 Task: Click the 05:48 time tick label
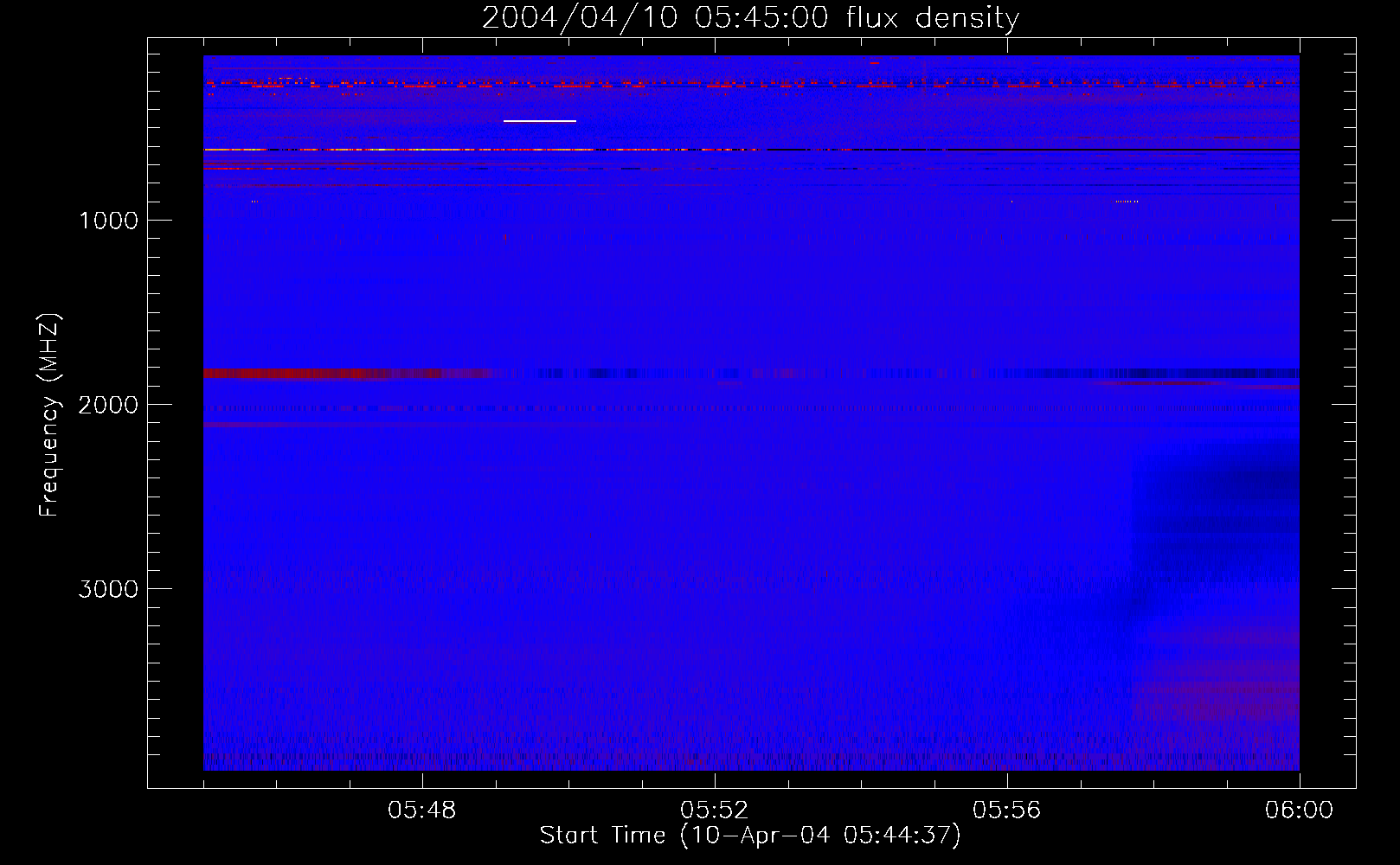[421, 811]
